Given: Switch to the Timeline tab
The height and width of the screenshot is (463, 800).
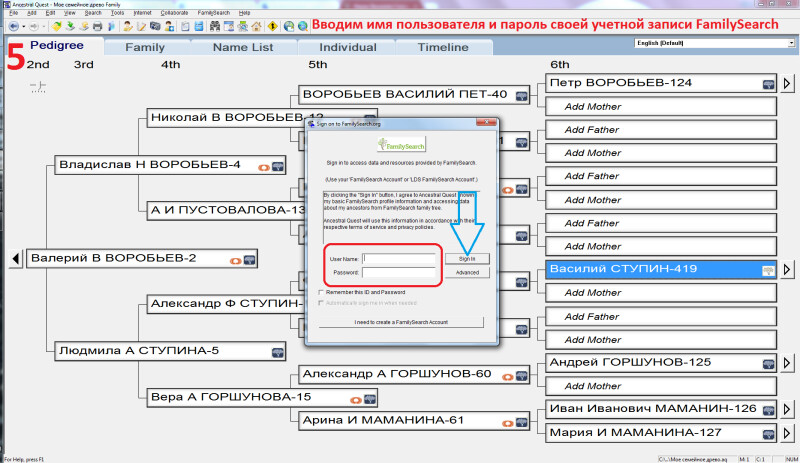Looking at the screenshot, I should [443, 47].
